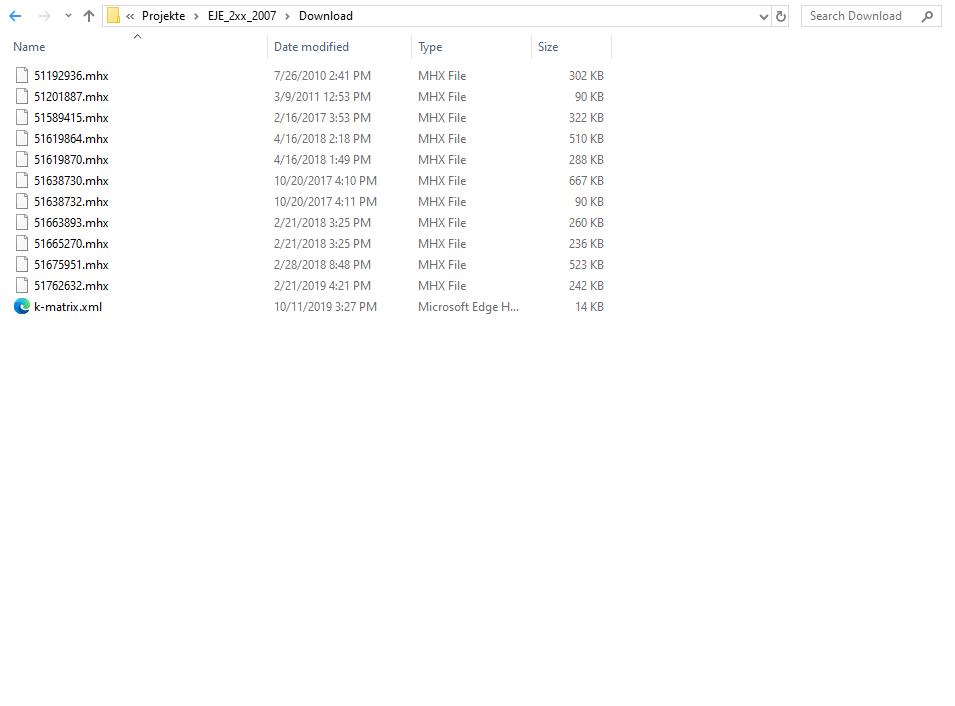Select the file name 51201887.mhx
Viewport: 955px width, 706px height.
(x=71, y=96)
